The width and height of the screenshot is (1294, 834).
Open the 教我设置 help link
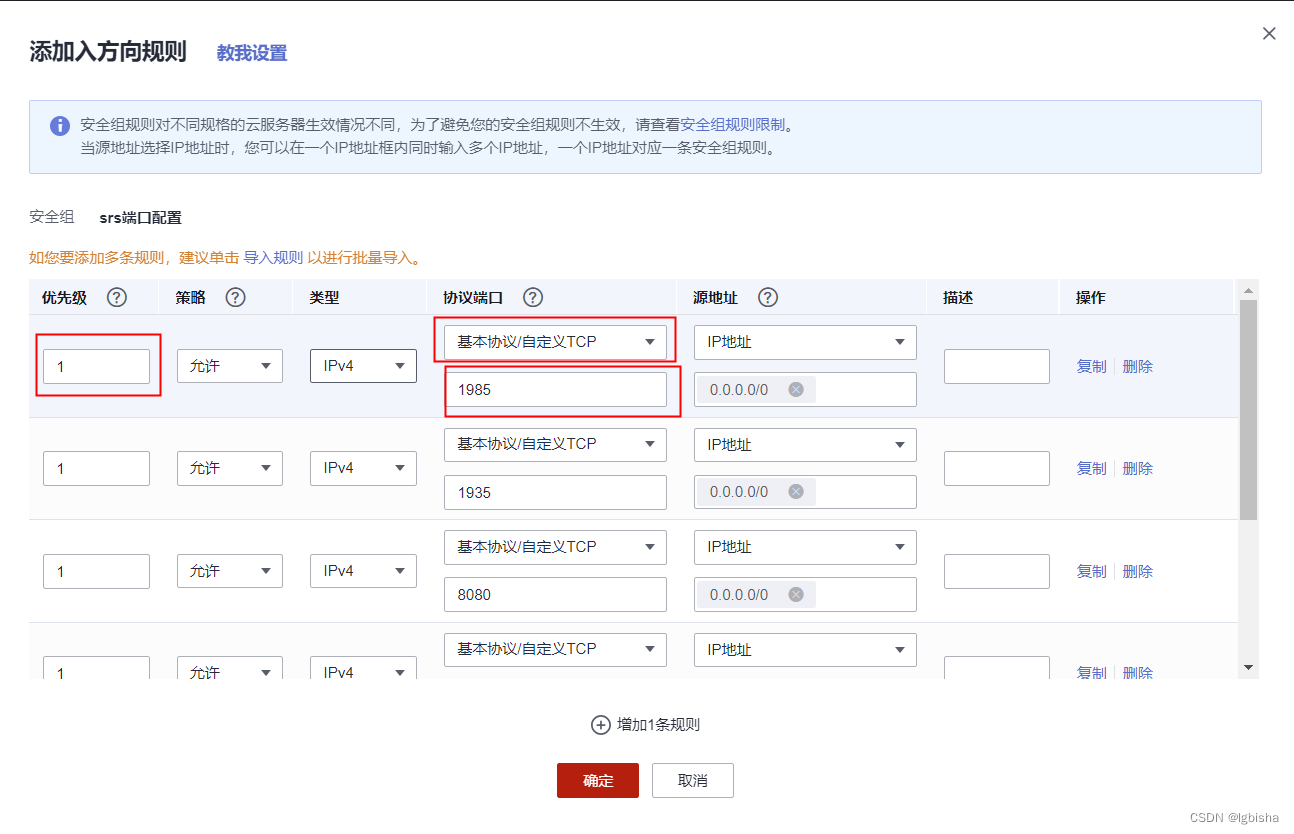[252, 54]
